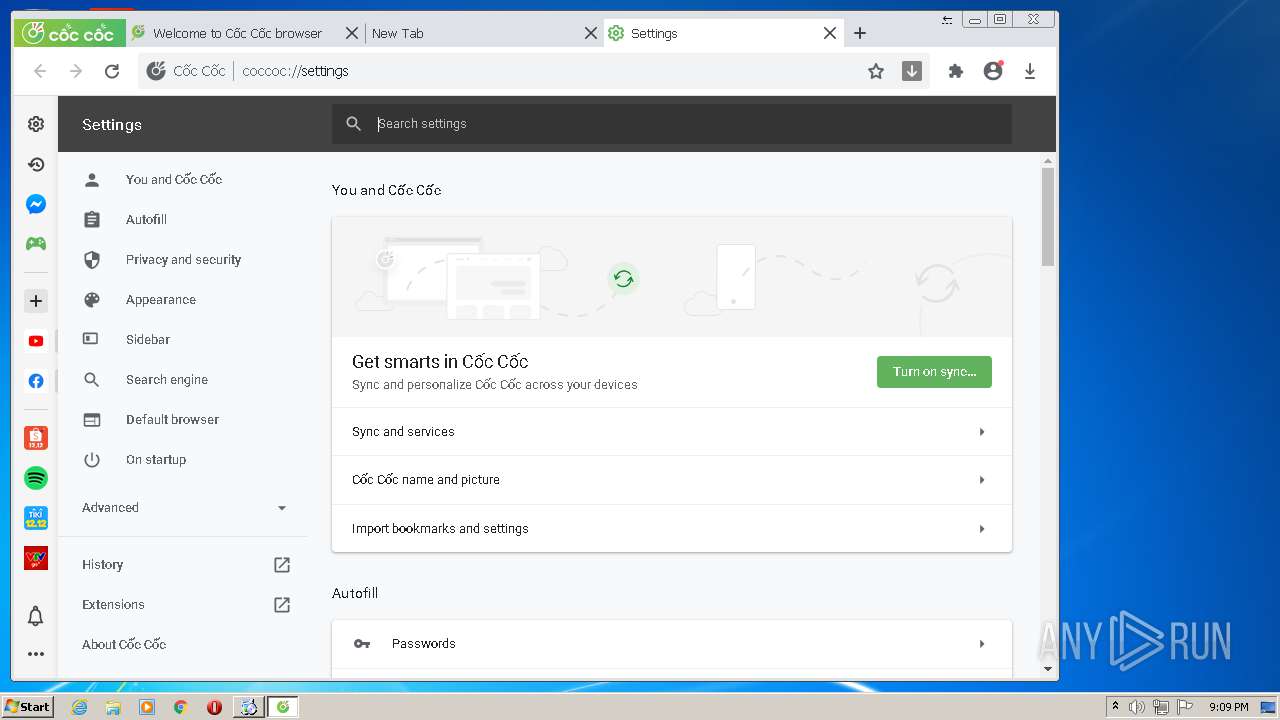Click the volume icon in system tray
Screen dimensions: 1280x720
tap(1137, 707)
